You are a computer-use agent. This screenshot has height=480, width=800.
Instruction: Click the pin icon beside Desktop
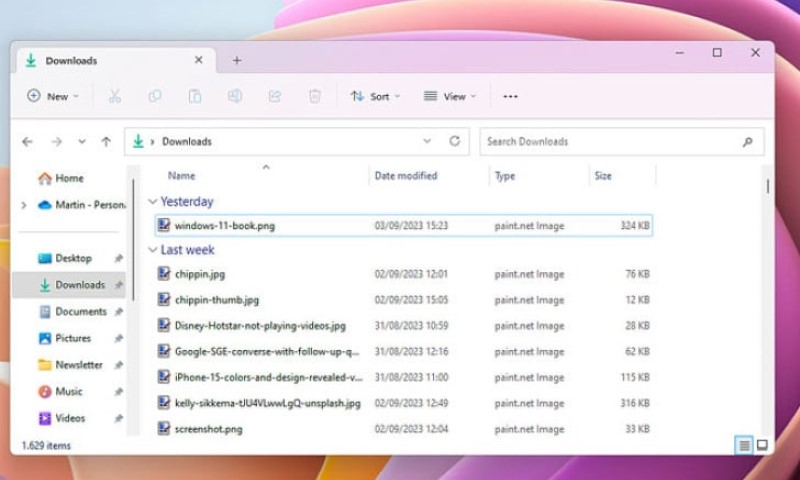pyautogui.click(x=118, y=259)
